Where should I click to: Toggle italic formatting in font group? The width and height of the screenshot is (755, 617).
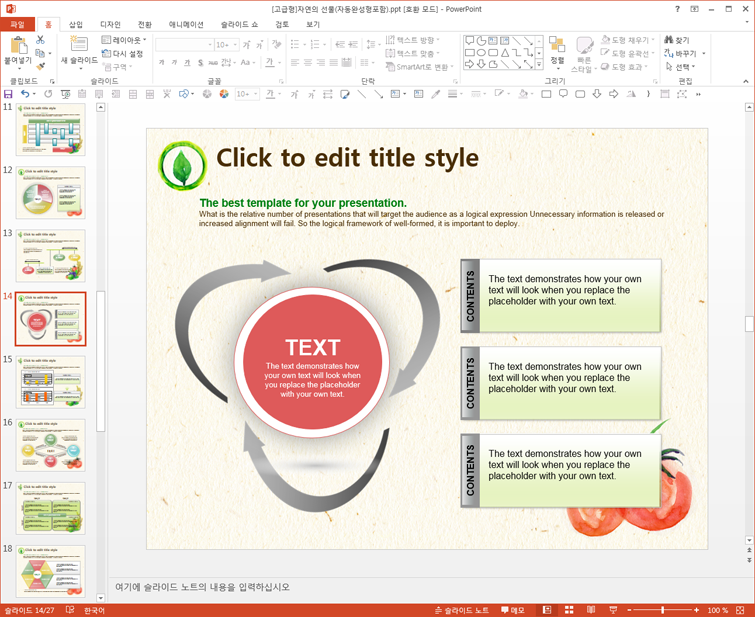pos(174,62)
